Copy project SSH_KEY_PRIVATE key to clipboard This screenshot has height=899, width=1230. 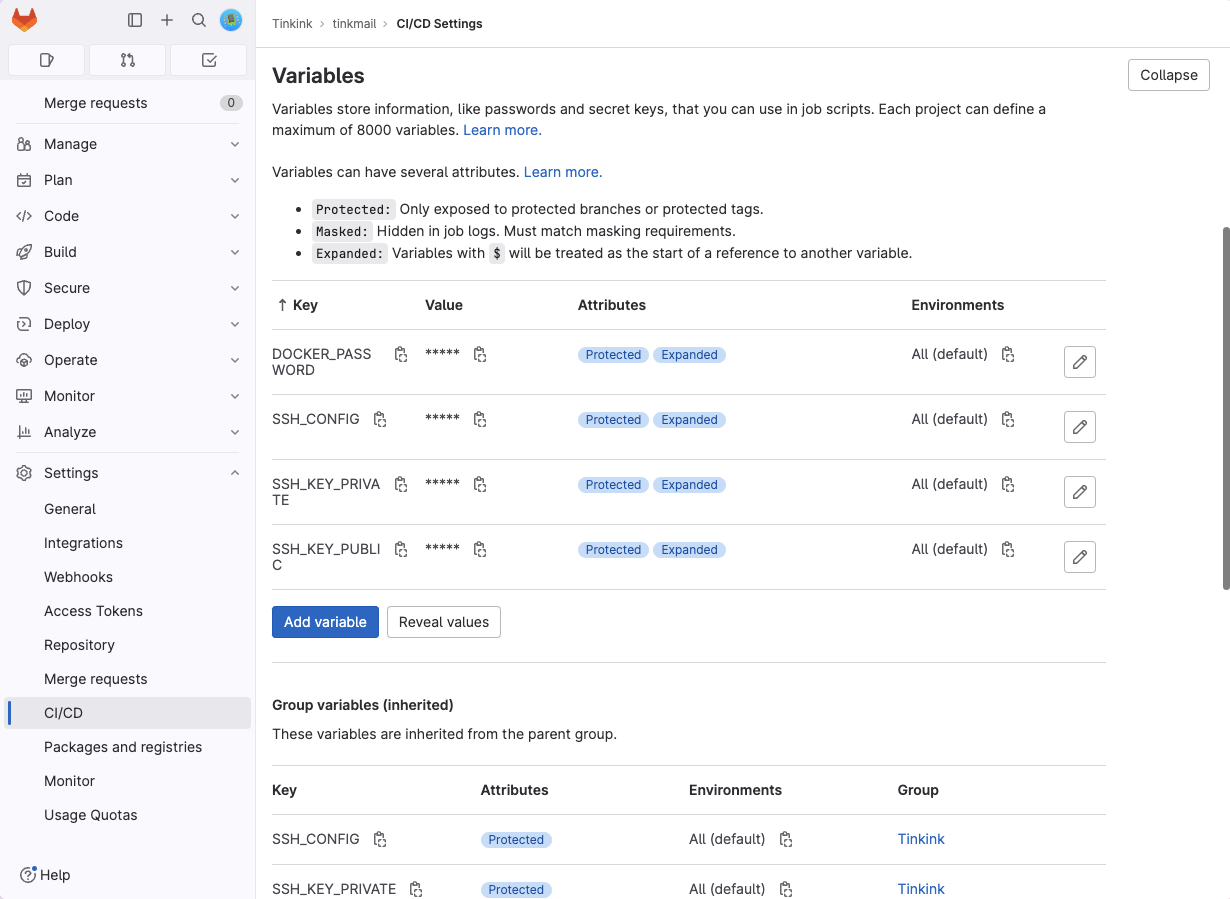click(x=401, y=484)
